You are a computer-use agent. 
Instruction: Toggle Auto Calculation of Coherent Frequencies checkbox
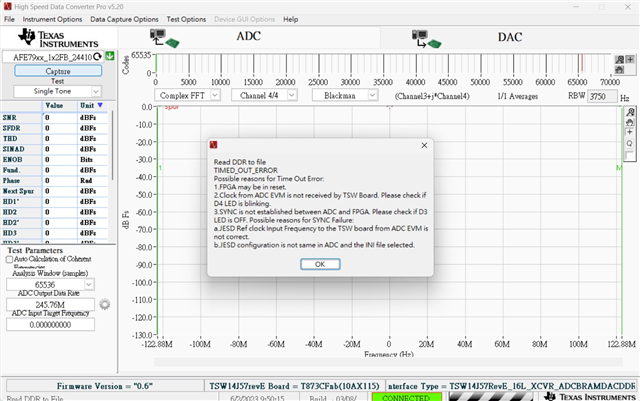9,259
